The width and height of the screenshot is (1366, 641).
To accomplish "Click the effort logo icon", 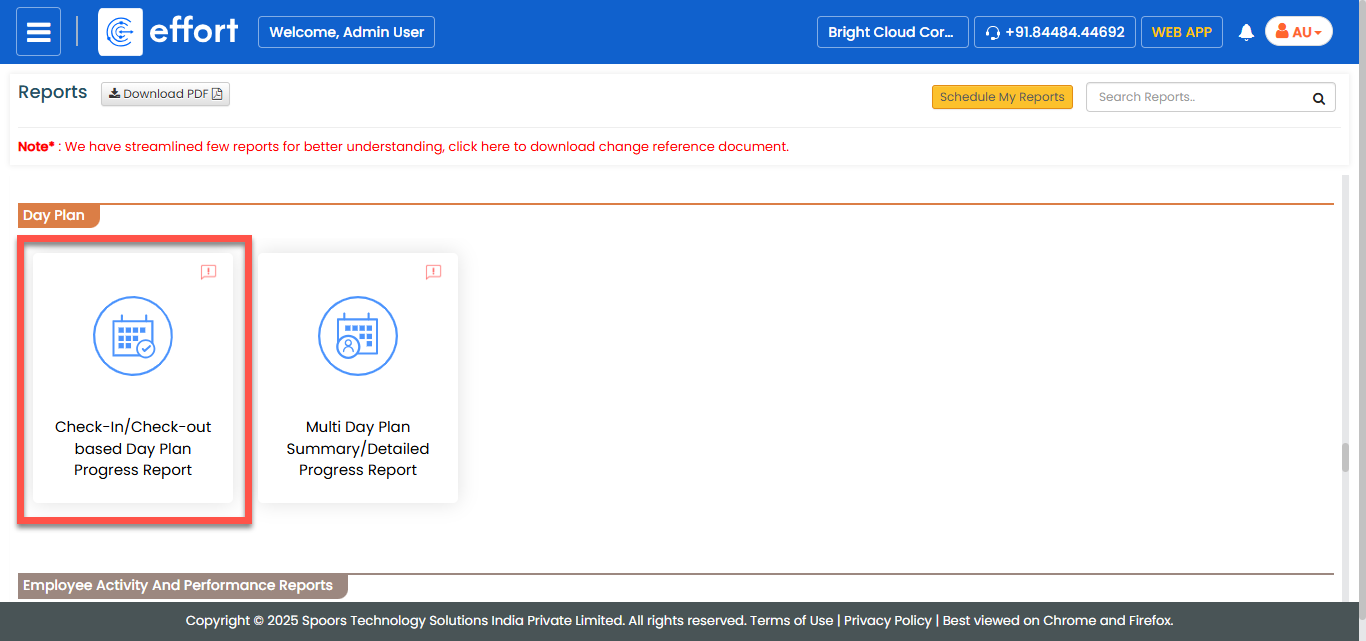I will coord(120,32).
